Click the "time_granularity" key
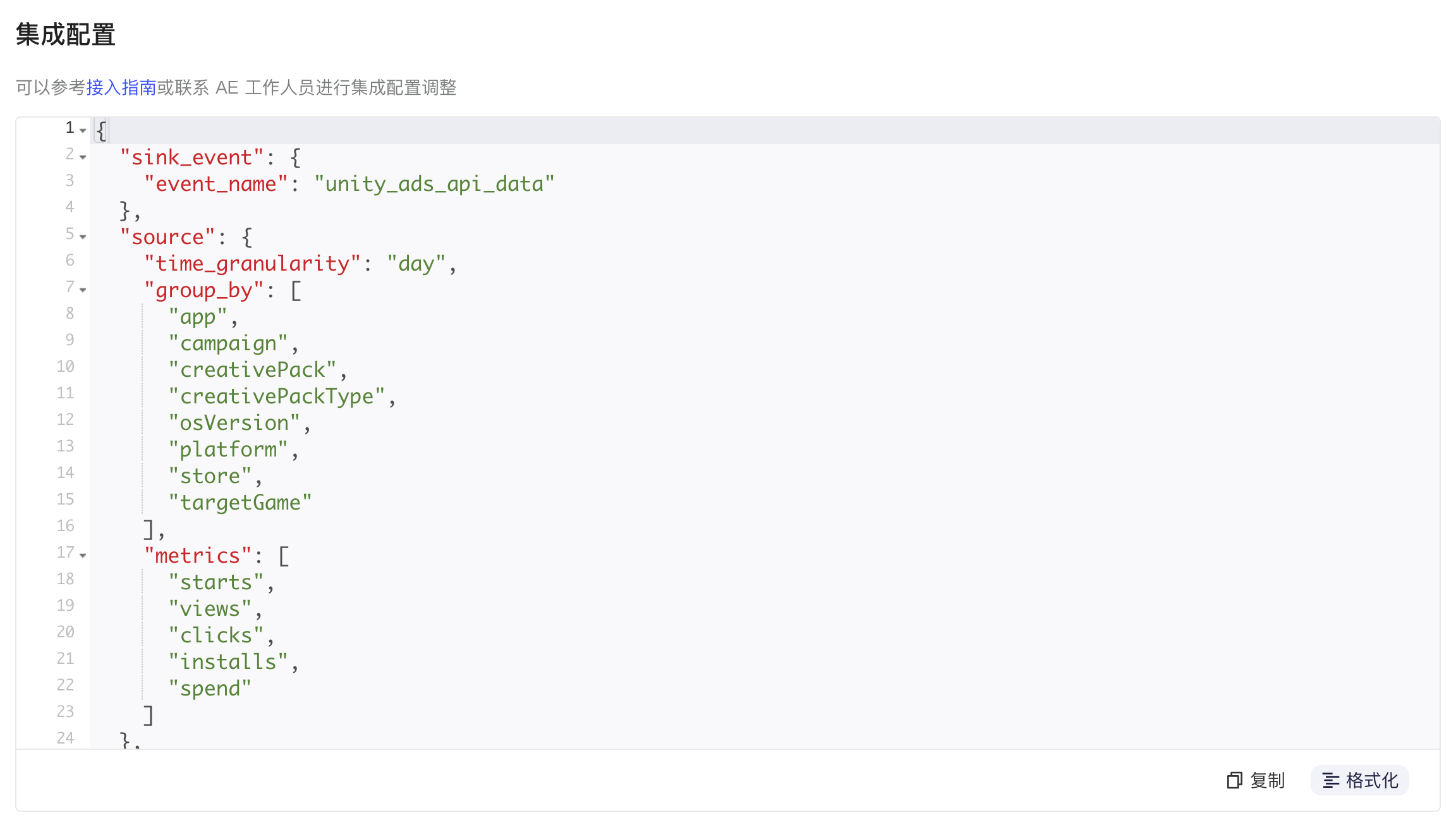The width and height of the screenshot is (1456, 827). point(252,264)
